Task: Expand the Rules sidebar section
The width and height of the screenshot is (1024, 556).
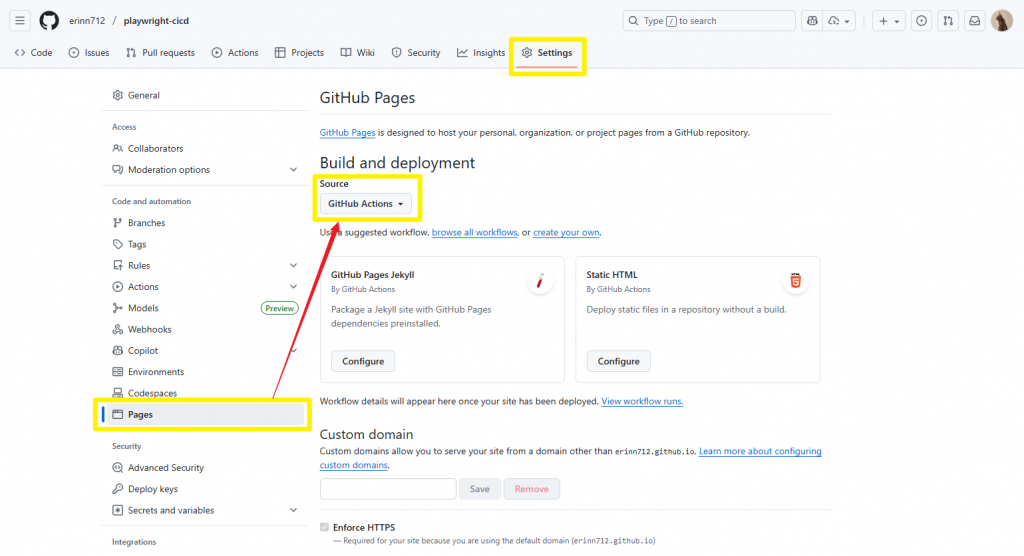Action: coord(293,265)
